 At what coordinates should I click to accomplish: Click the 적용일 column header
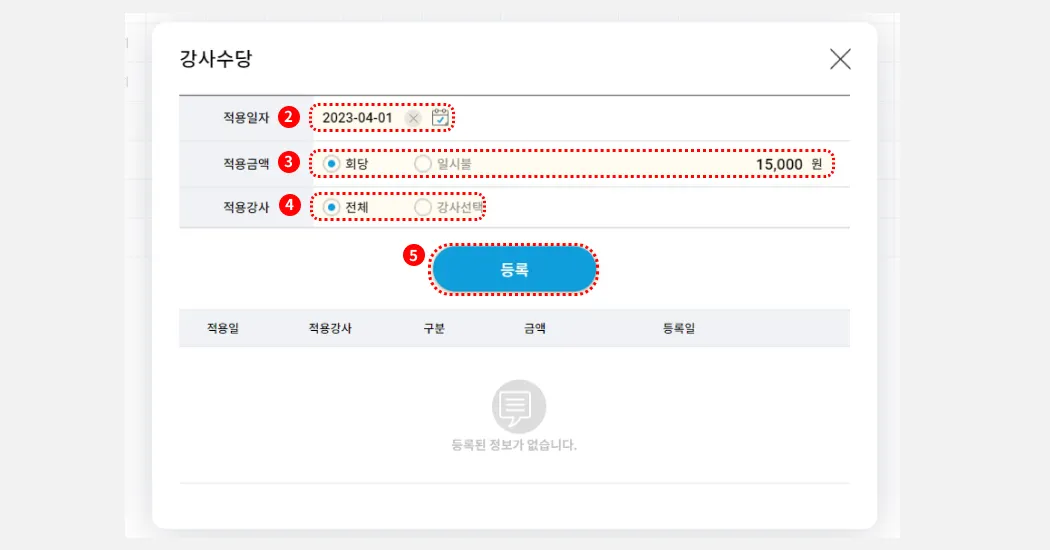[x=223, y=328]
